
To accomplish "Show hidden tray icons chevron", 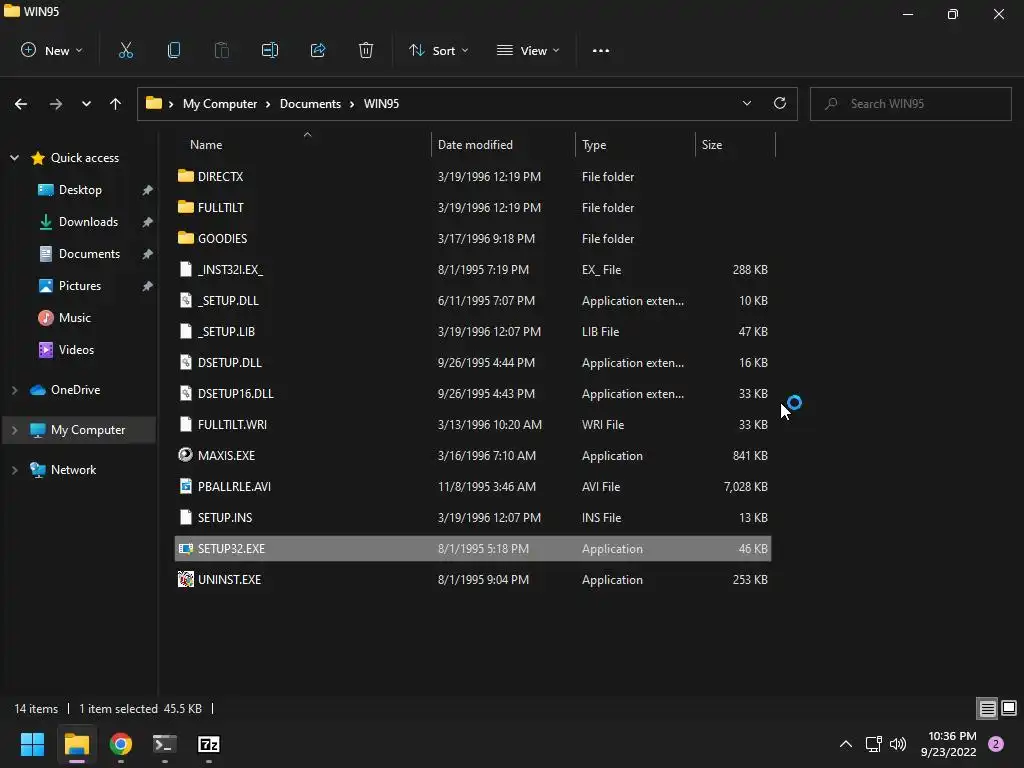I will tap(846, 744).
